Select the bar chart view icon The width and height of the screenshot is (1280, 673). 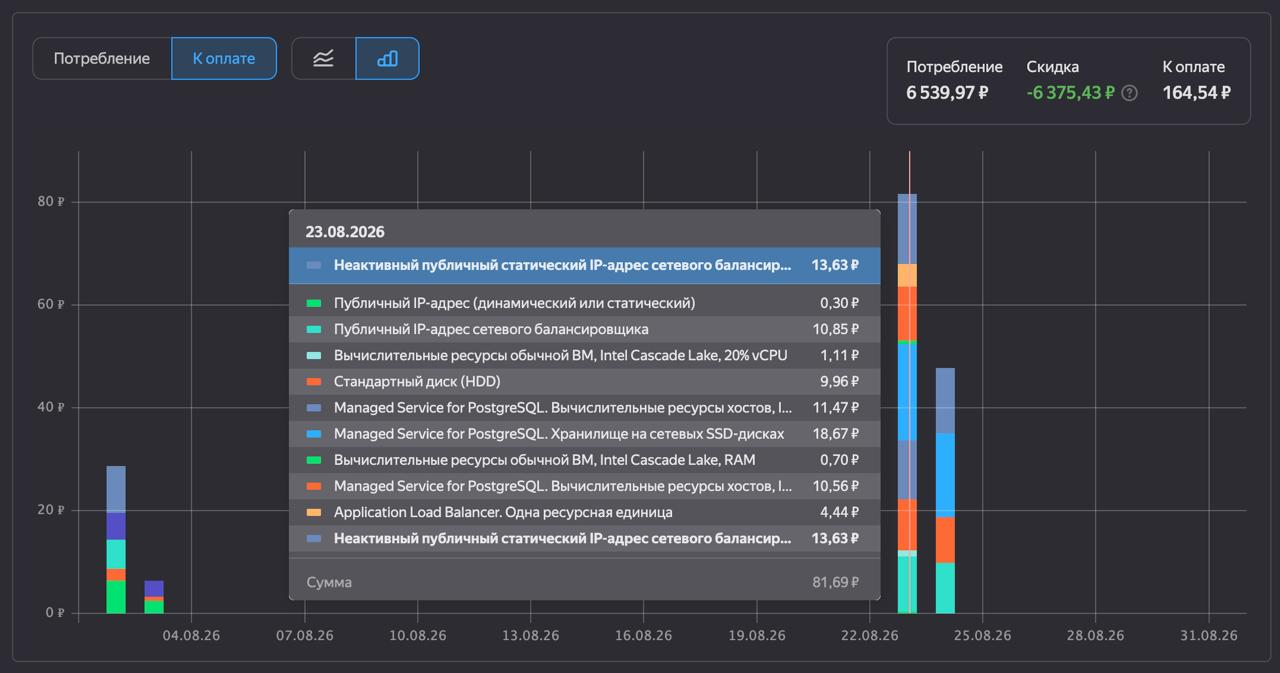[x=387, y=58]
